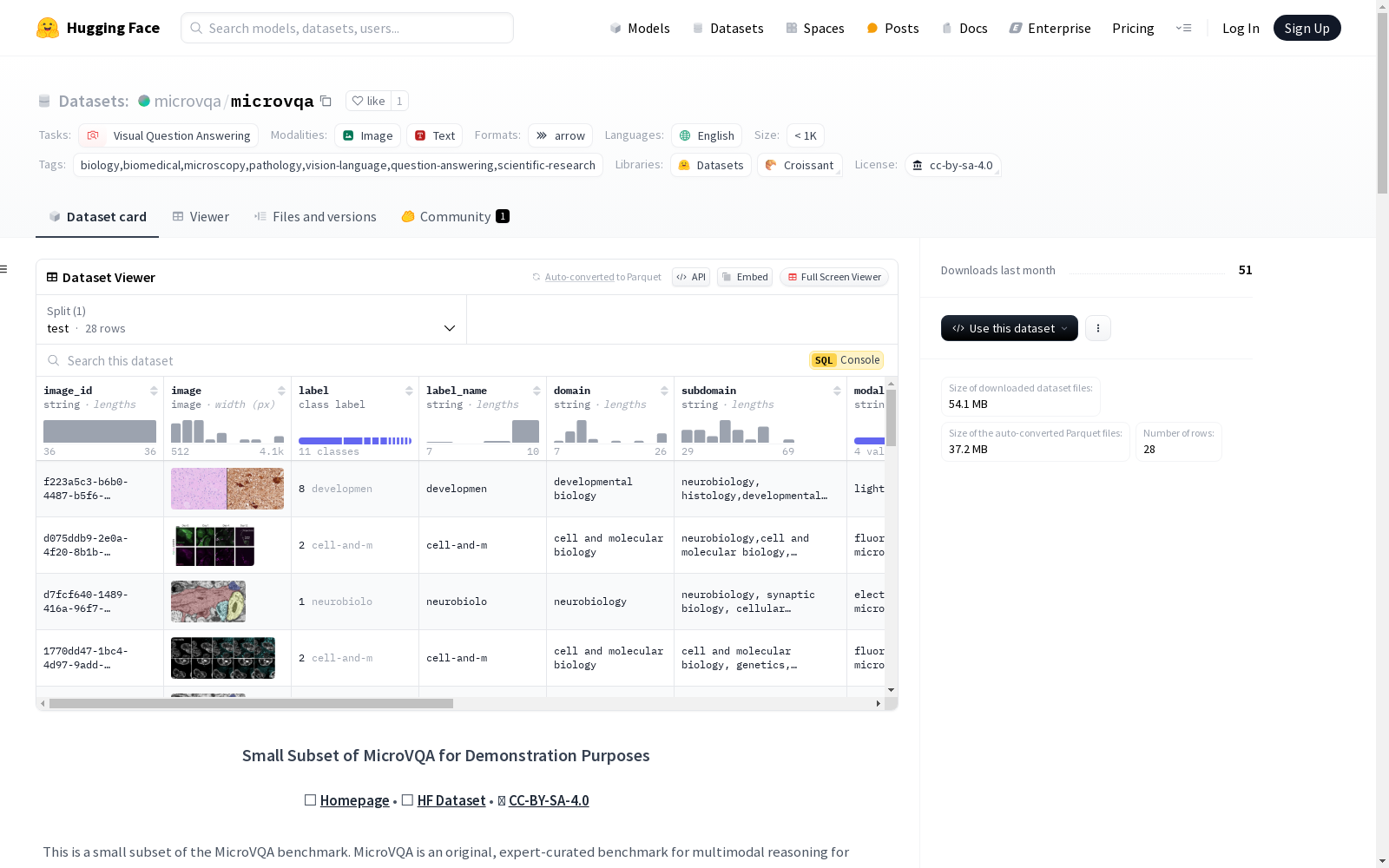Open the Homepage link
This screenshot has height=868, width=1389.
(354, 800)
